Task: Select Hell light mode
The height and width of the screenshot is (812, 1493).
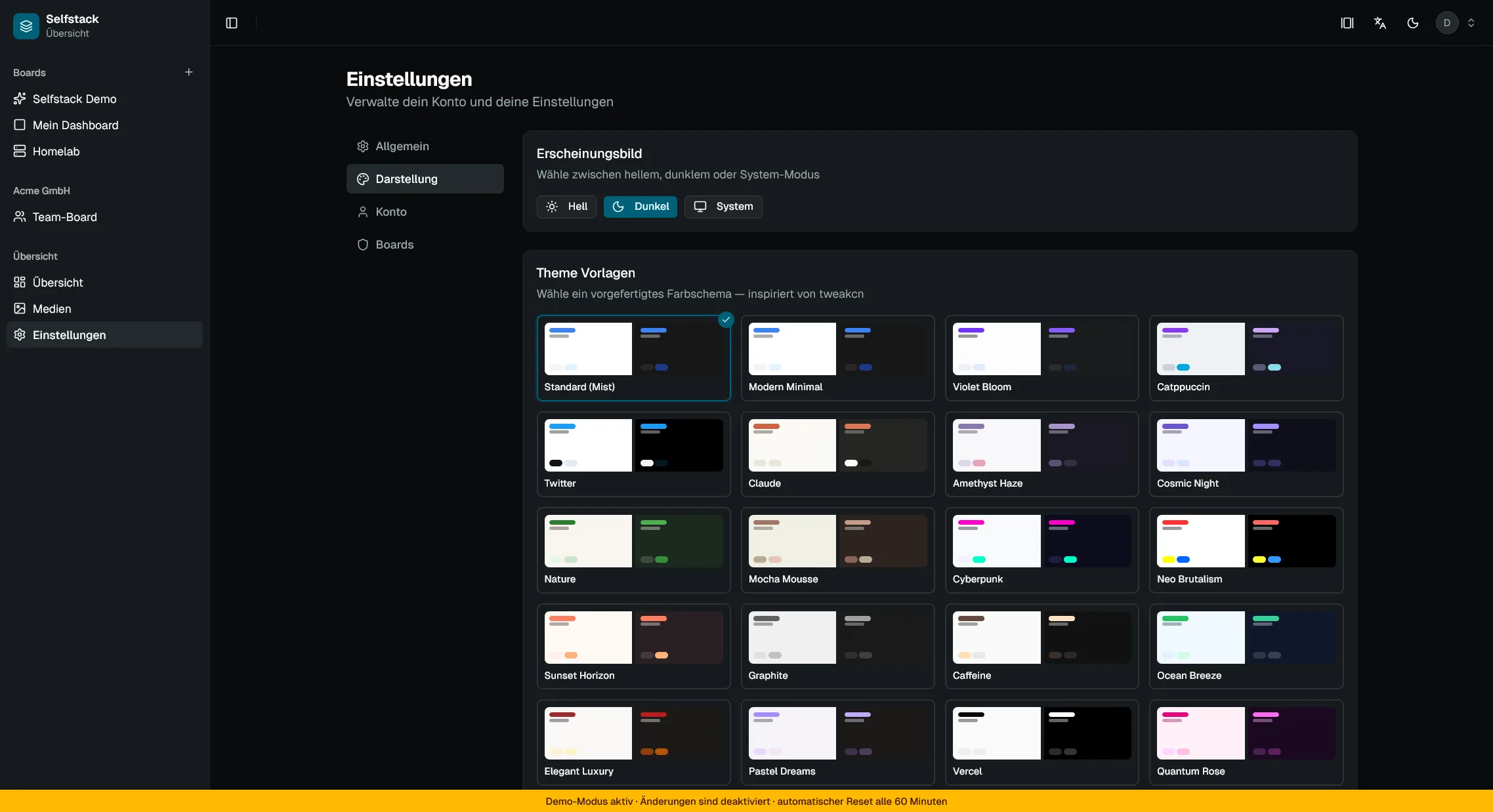Action: tap(566, 207)
